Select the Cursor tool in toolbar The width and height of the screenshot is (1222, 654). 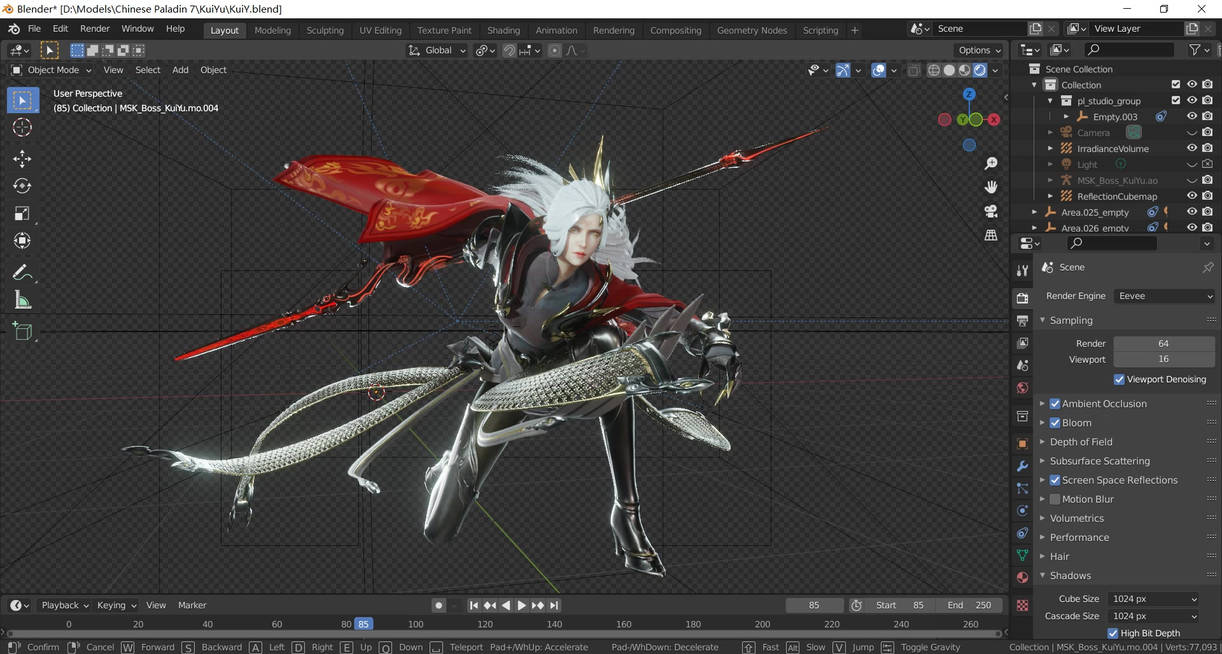[22, 128]
